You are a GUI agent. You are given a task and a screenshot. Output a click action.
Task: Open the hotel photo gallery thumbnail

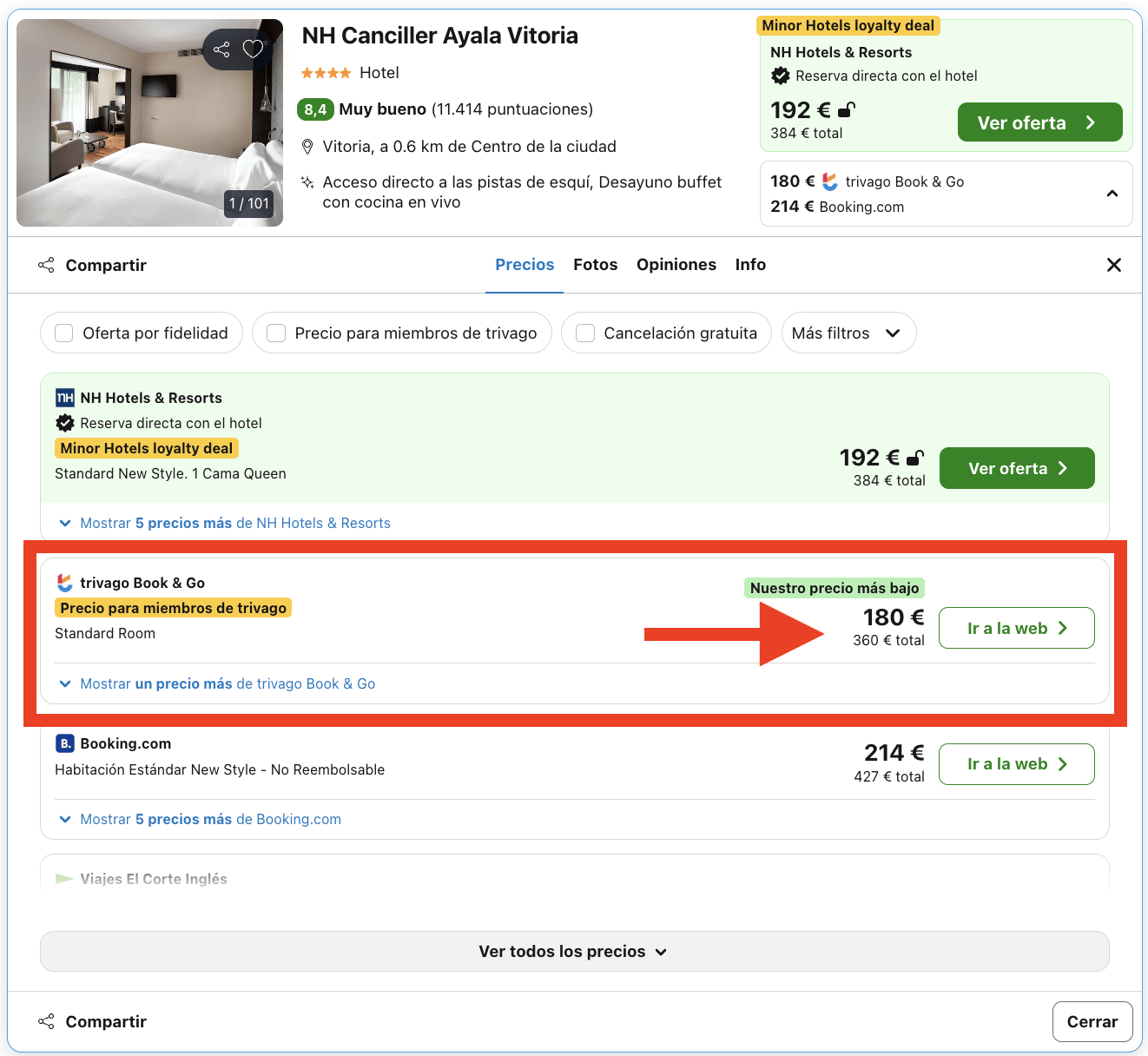(149, 122)
